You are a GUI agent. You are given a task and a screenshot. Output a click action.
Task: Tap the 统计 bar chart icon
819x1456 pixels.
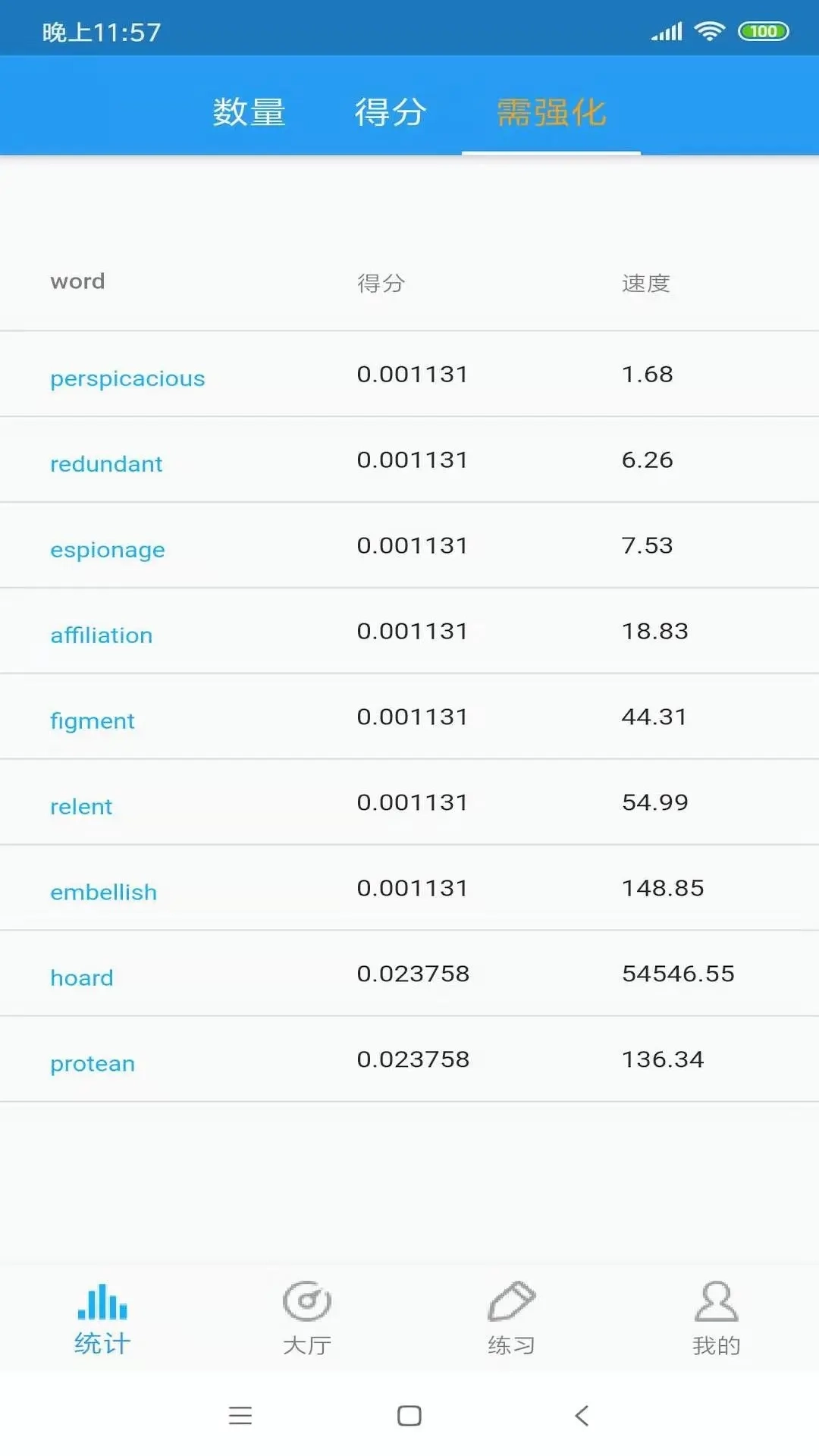click(x=102, y=1303)
